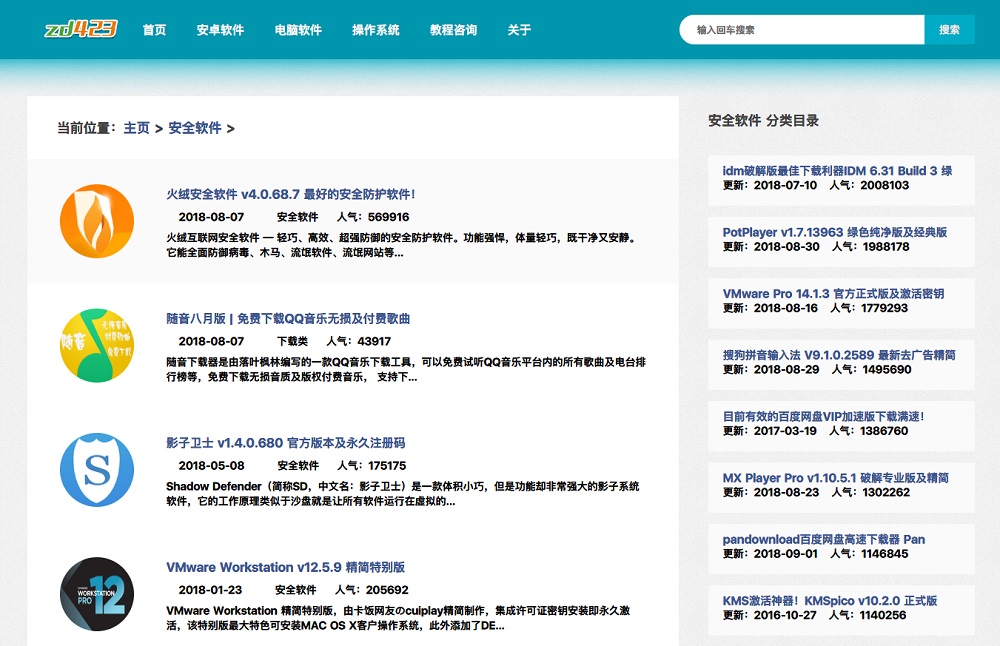Follow the 安全软件 breadcrumb link
The height and width of the screenshot is (646, 1000).
point(195,128)
